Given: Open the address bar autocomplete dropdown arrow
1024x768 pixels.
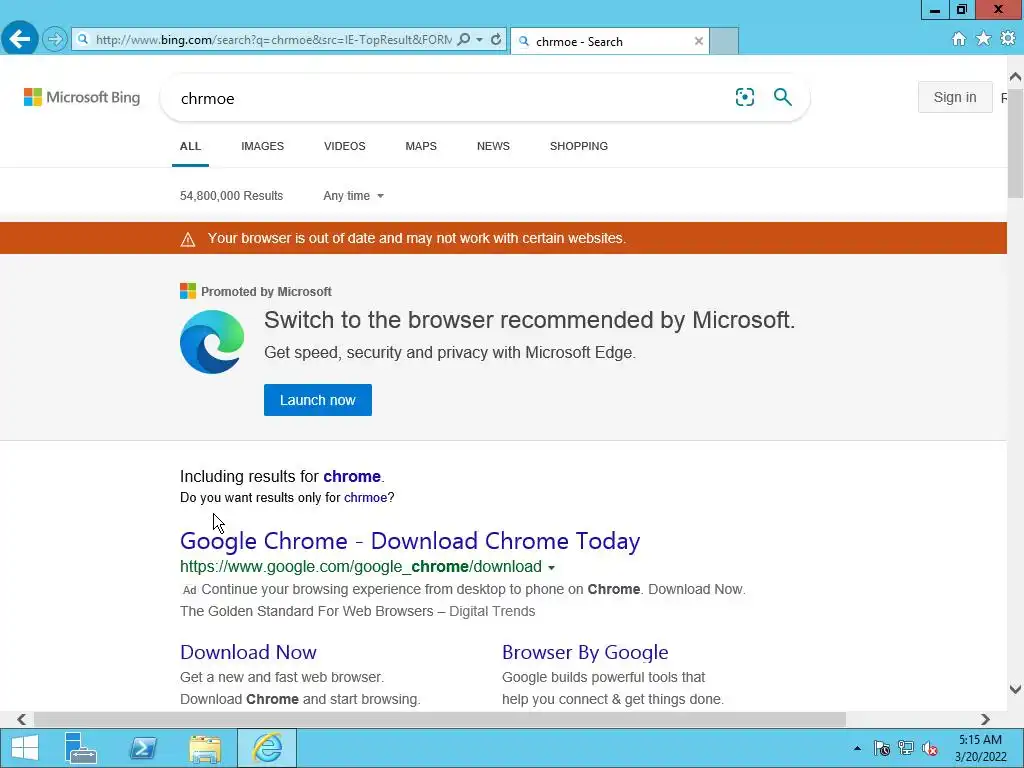Looking at the screenshot, I should pyautogui.click(x=480, y=40).
